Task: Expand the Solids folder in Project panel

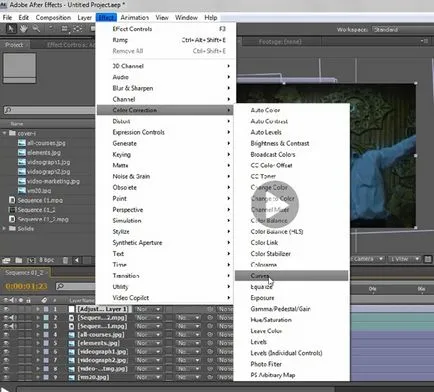Action: (x=4, y=228)
